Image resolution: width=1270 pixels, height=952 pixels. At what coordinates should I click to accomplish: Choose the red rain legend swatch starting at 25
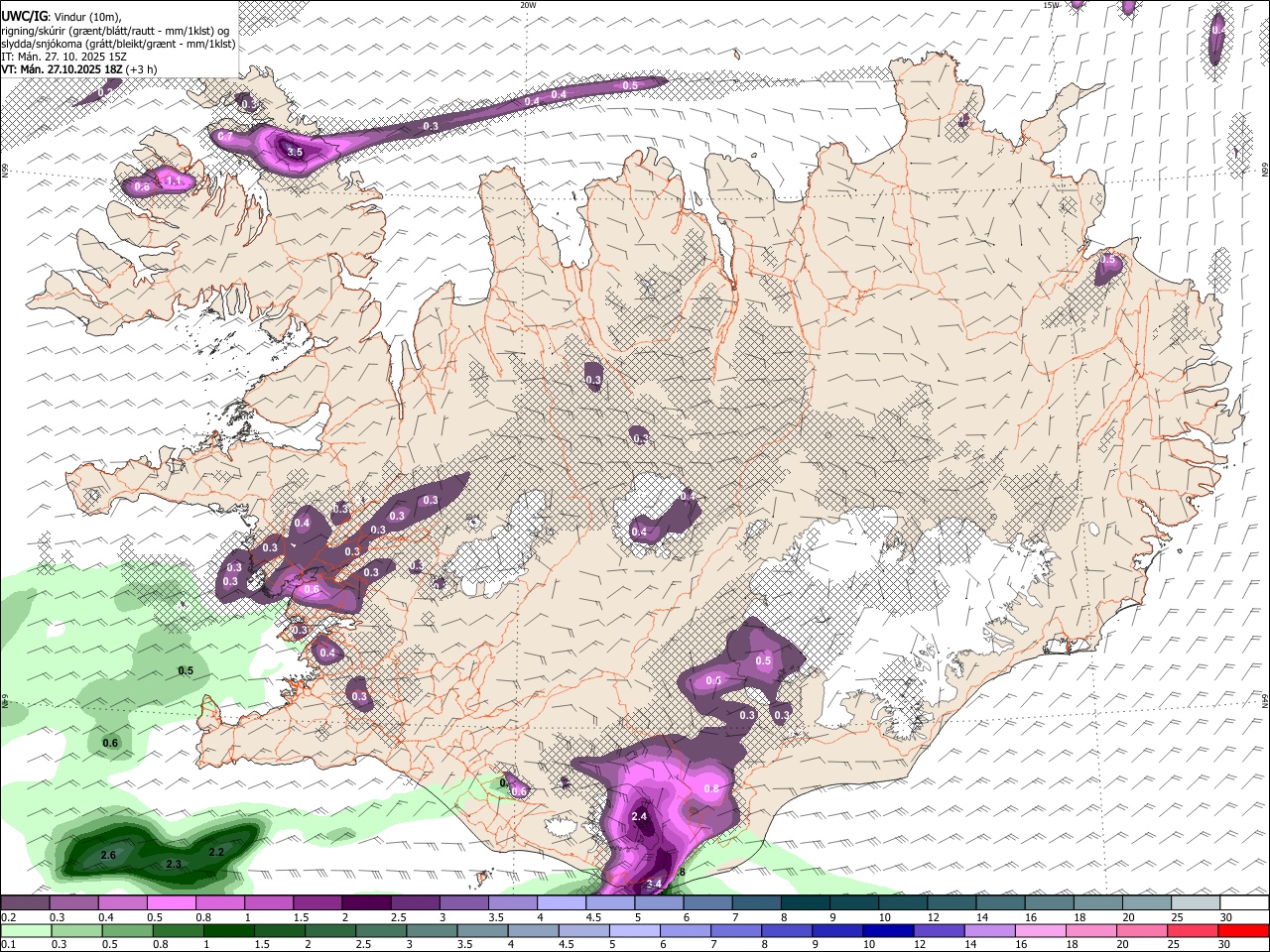click(1192, 930)
